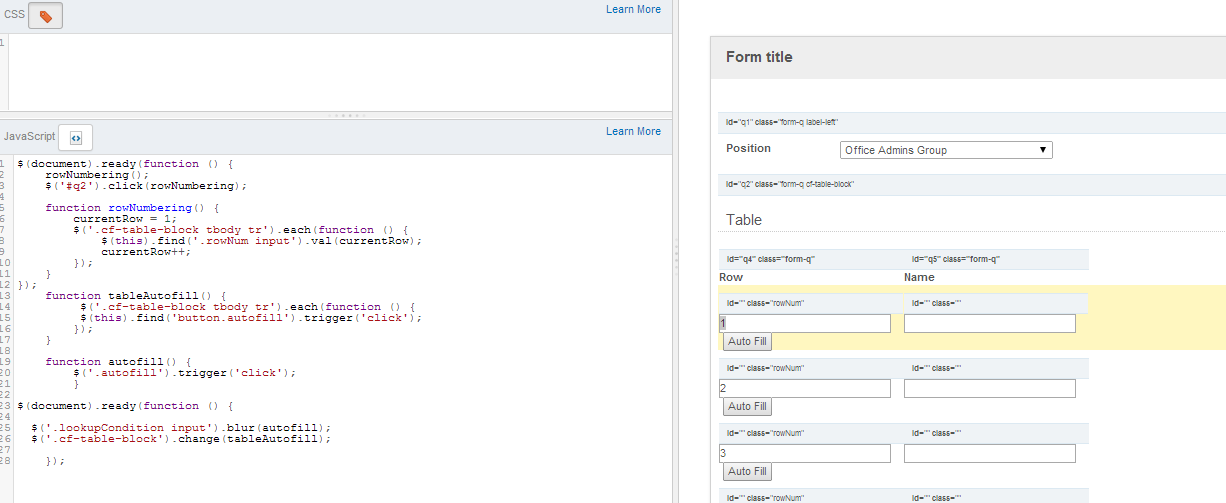Viewport: 1226px width, 503px height.
Task: Click the orange tag icon beside CSS
Action: click(45, 16)
